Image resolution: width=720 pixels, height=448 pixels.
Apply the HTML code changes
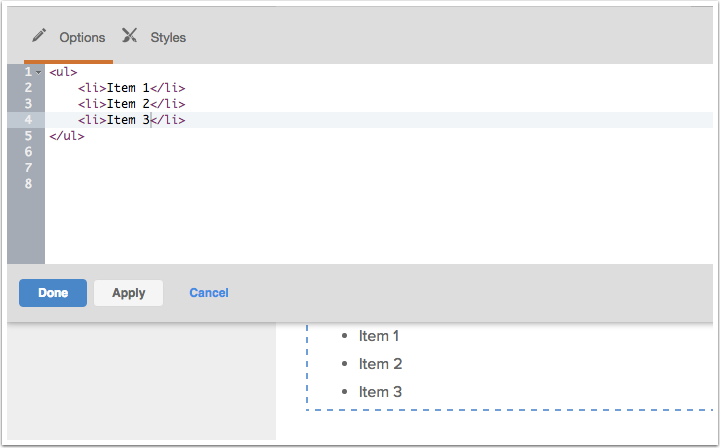coord(128,293)
